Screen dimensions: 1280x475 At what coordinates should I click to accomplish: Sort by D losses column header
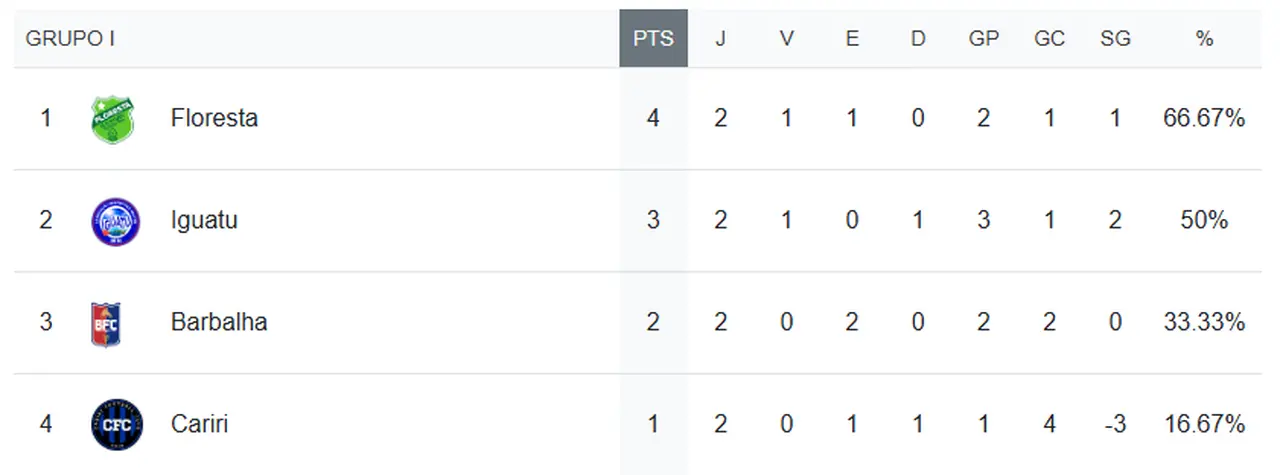pos(918,39)
